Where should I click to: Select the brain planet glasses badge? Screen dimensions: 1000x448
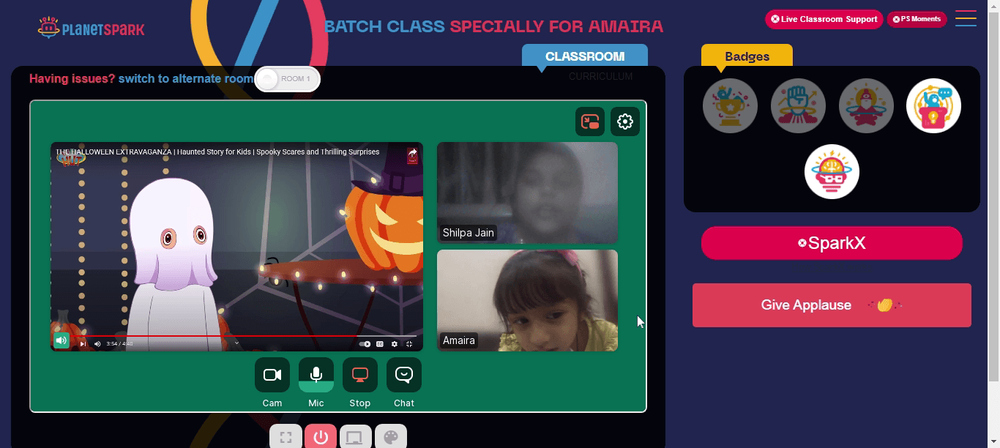tap(832, 172)
